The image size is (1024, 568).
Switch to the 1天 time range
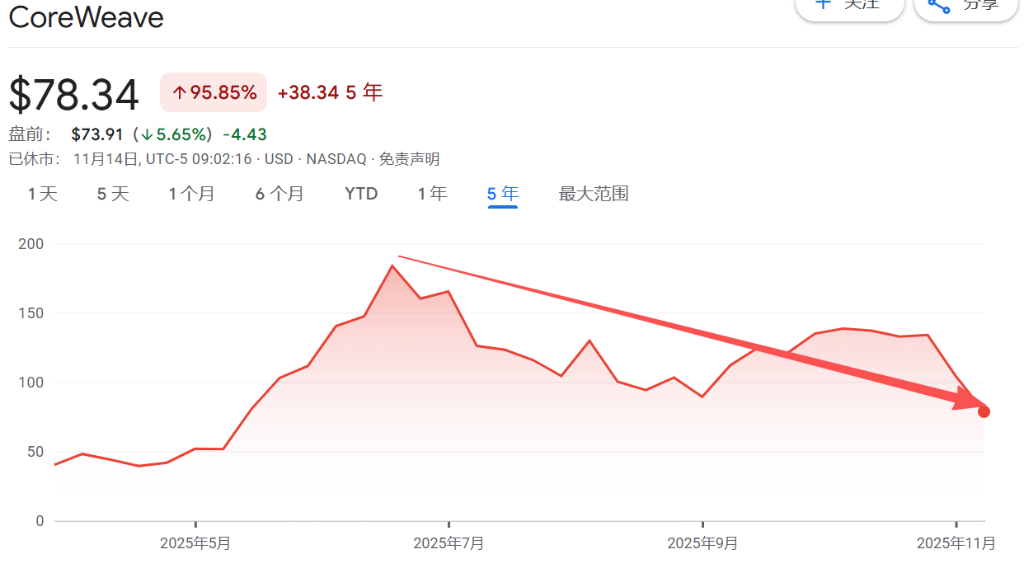tap(42, 194)
